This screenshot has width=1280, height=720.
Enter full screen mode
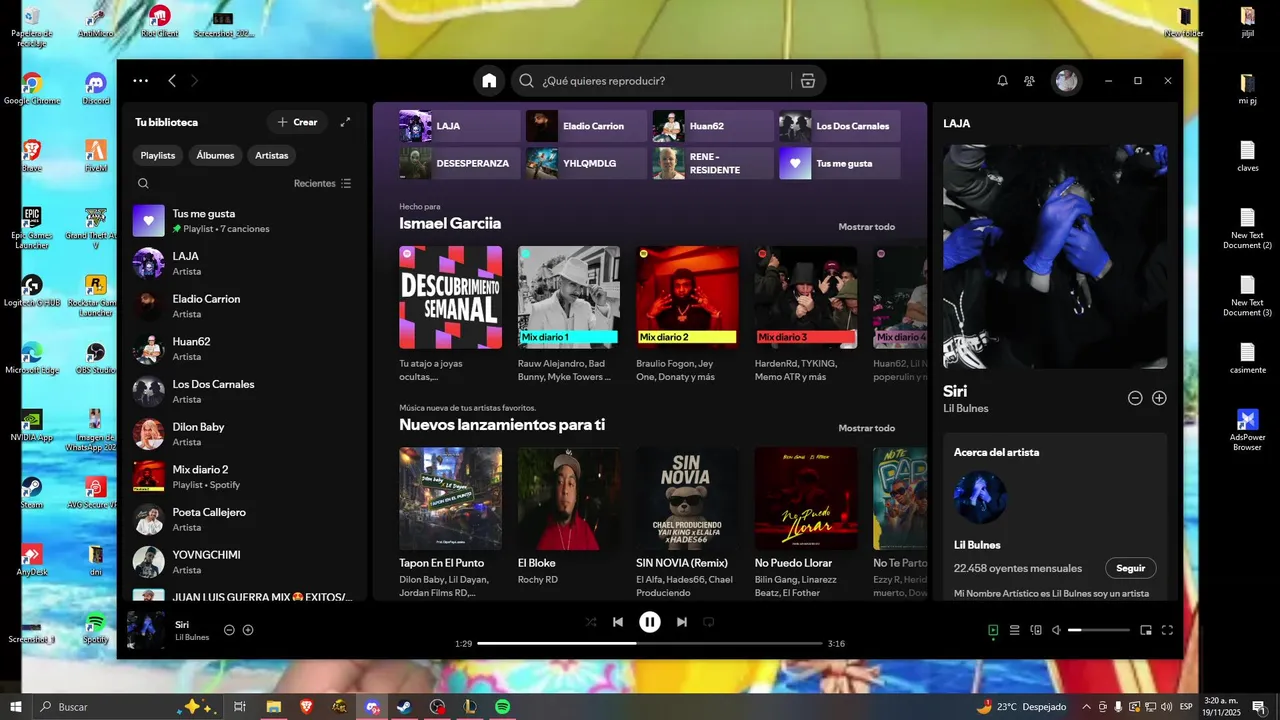(x=1167, y=630)
